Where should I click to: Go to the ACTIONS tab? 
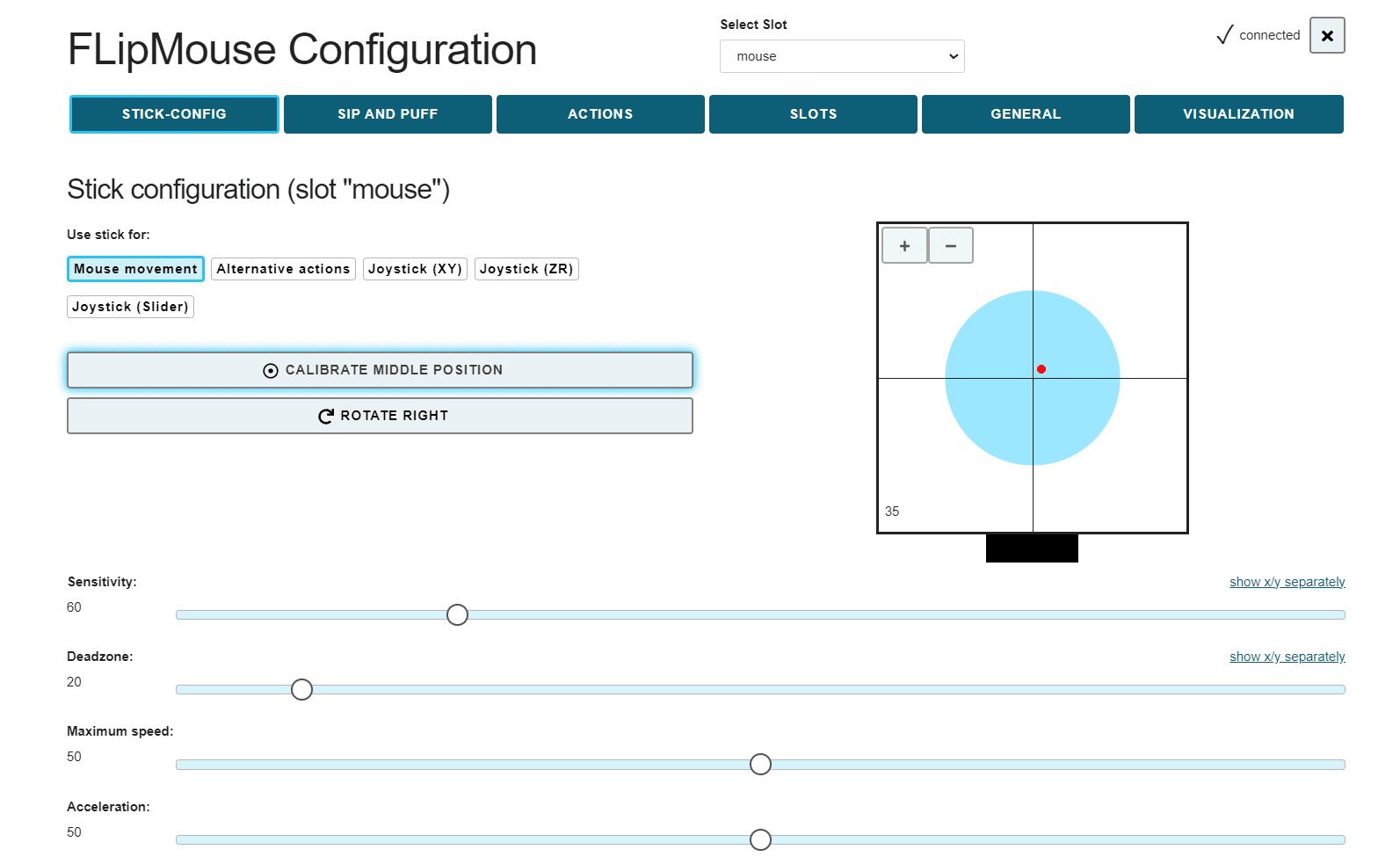point(600,114)
